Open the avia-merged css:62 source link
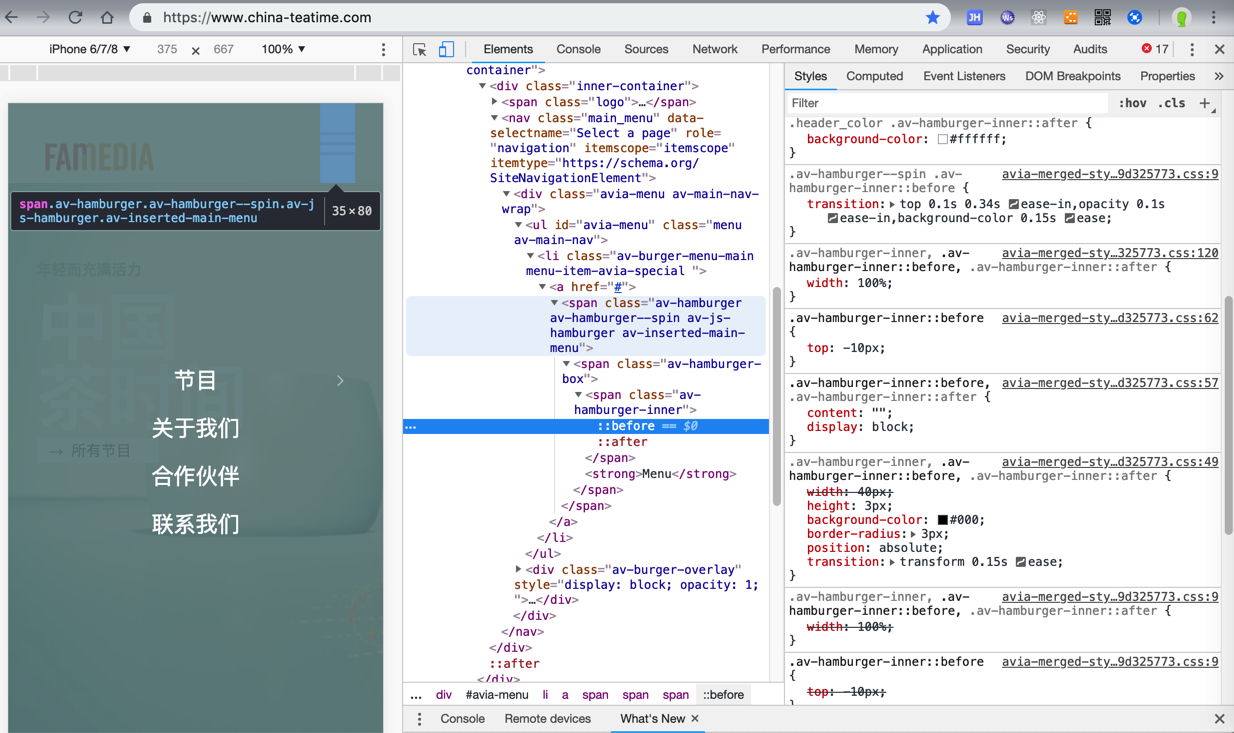Viewport: 1234px width, 733px height. (x=1109, y=318)
